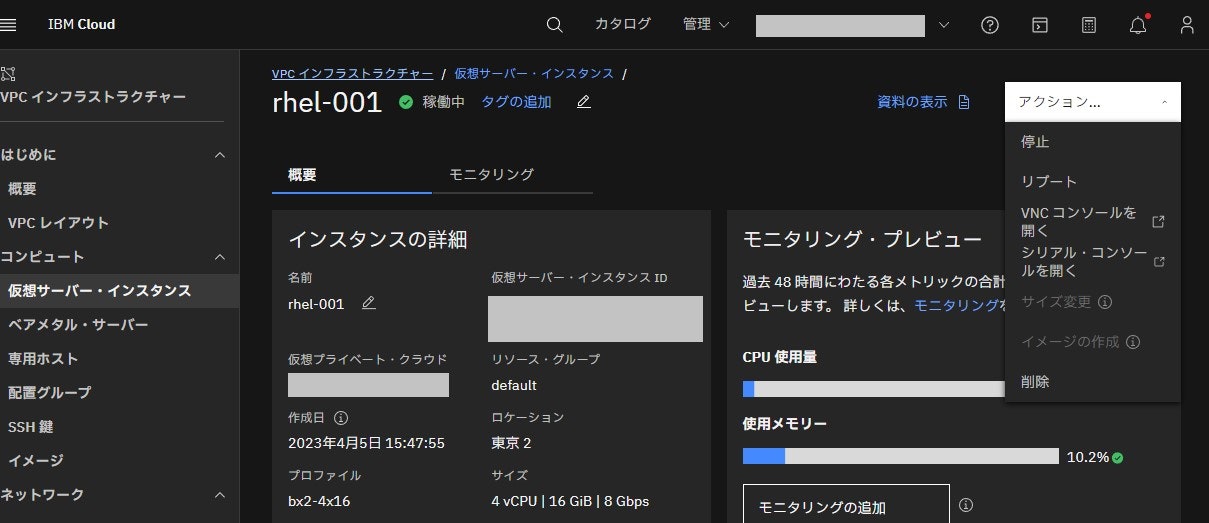Image resolution: width=1209 pixels, height=523 pixels.
Task: Click the IBM Cloud home logo
Action: click(x=82, y=24)
